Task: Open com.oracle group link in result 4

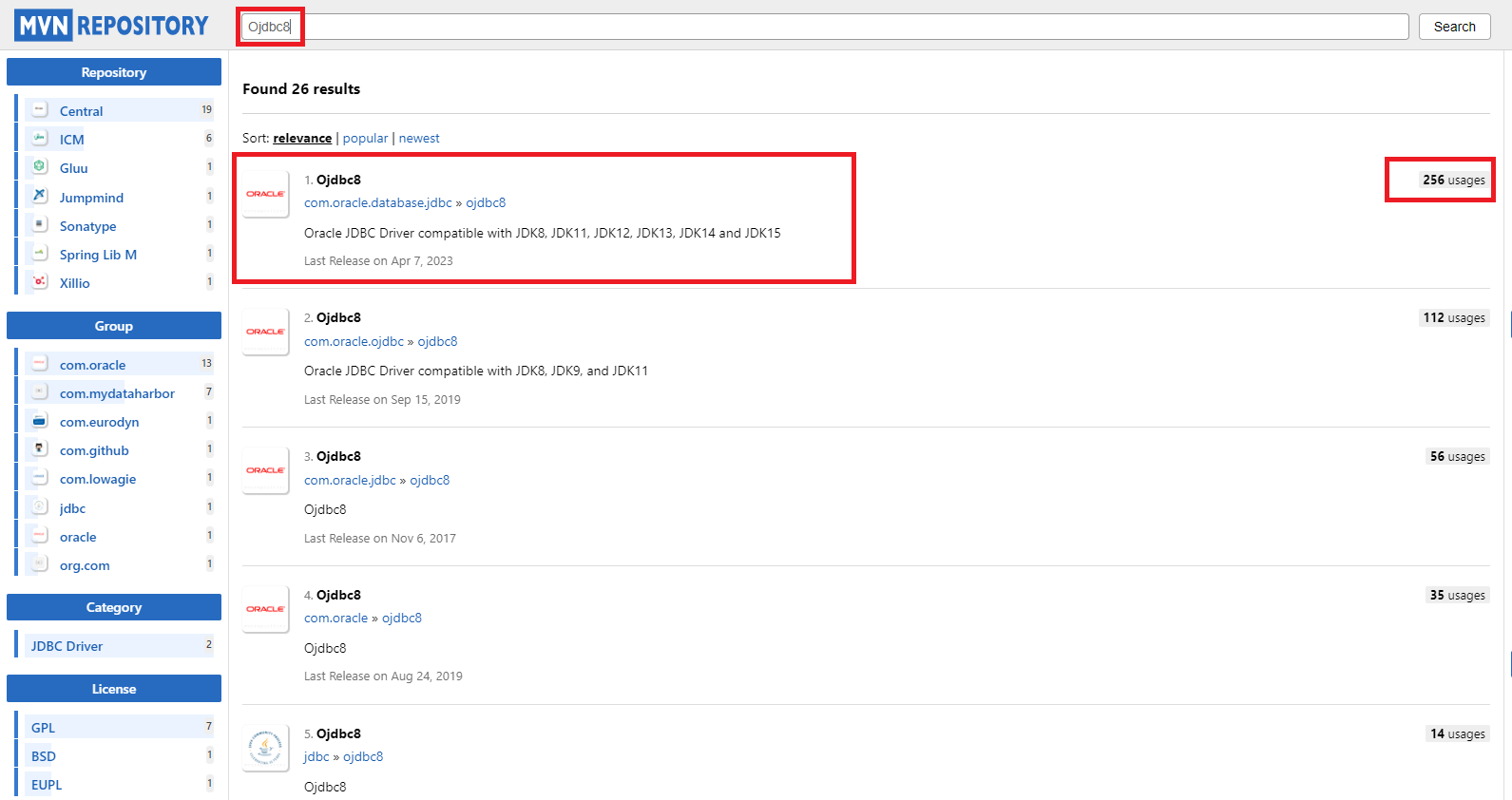Action: [x=335, y=618]
